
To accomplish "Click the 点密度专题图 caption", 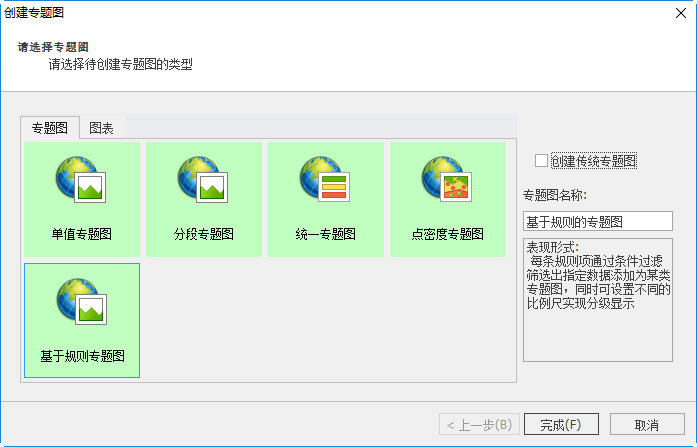I will tap(448, 235).
